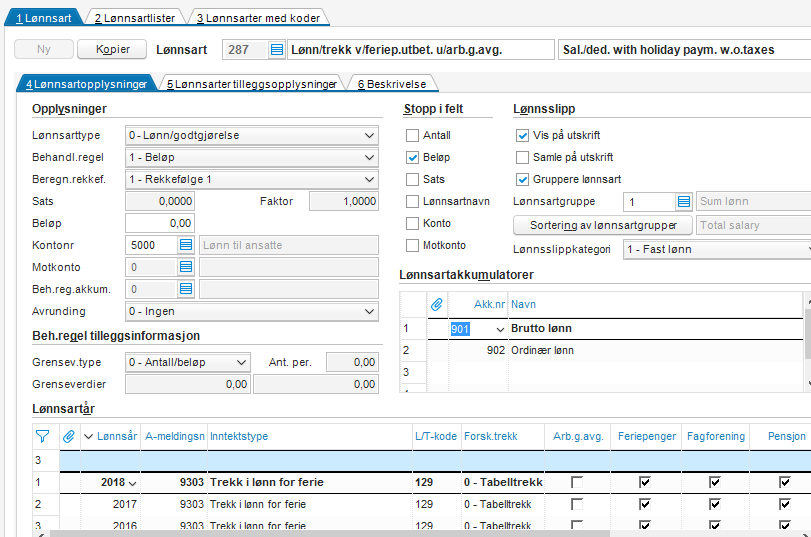811x537 pixels.
Task: Select the 4 Lønnsartopplysninger tab
Action: pyautogui.click(x=86, y=84)
